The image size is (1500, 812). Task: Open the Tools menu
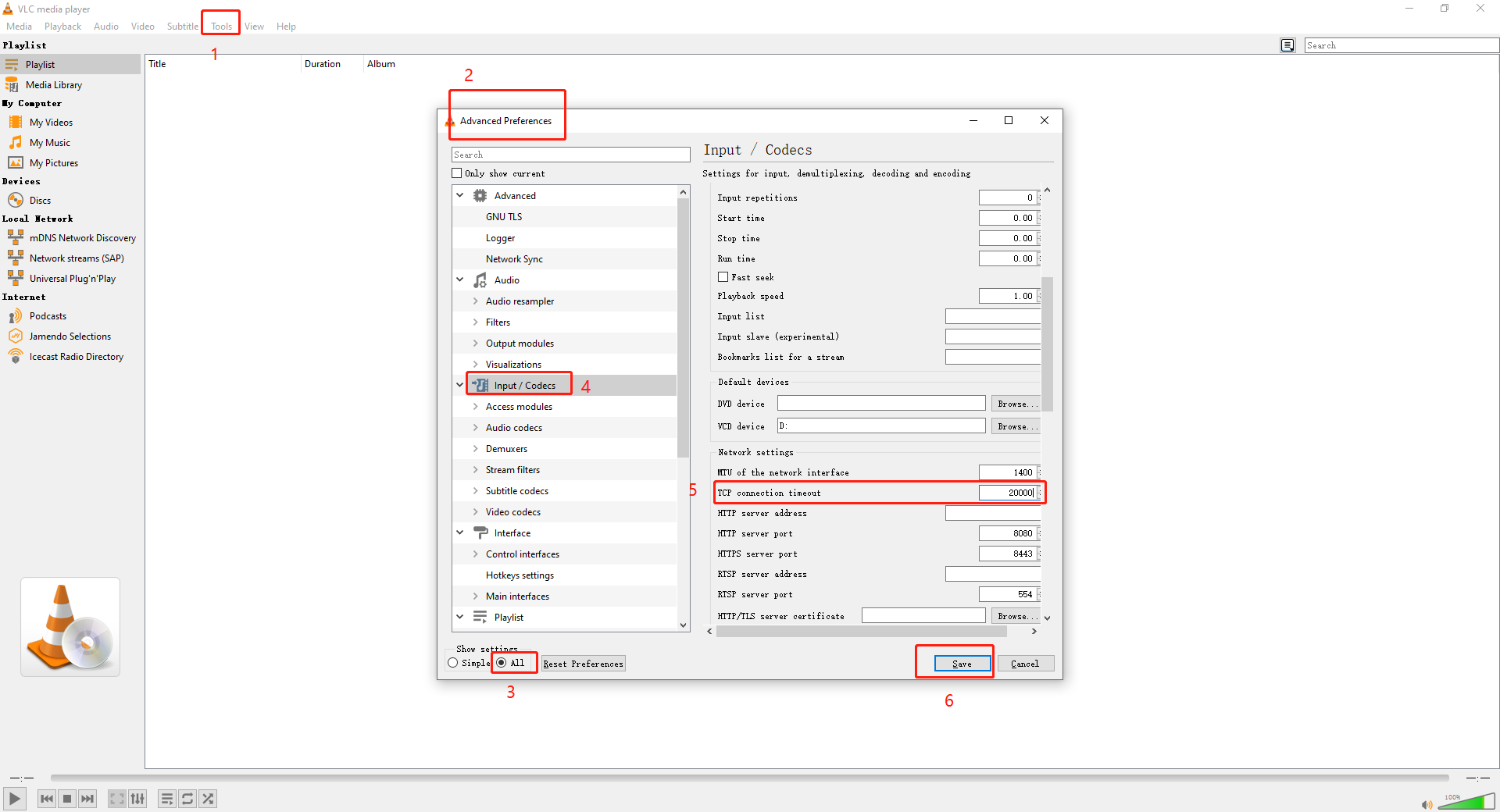(x=221, y=26)
